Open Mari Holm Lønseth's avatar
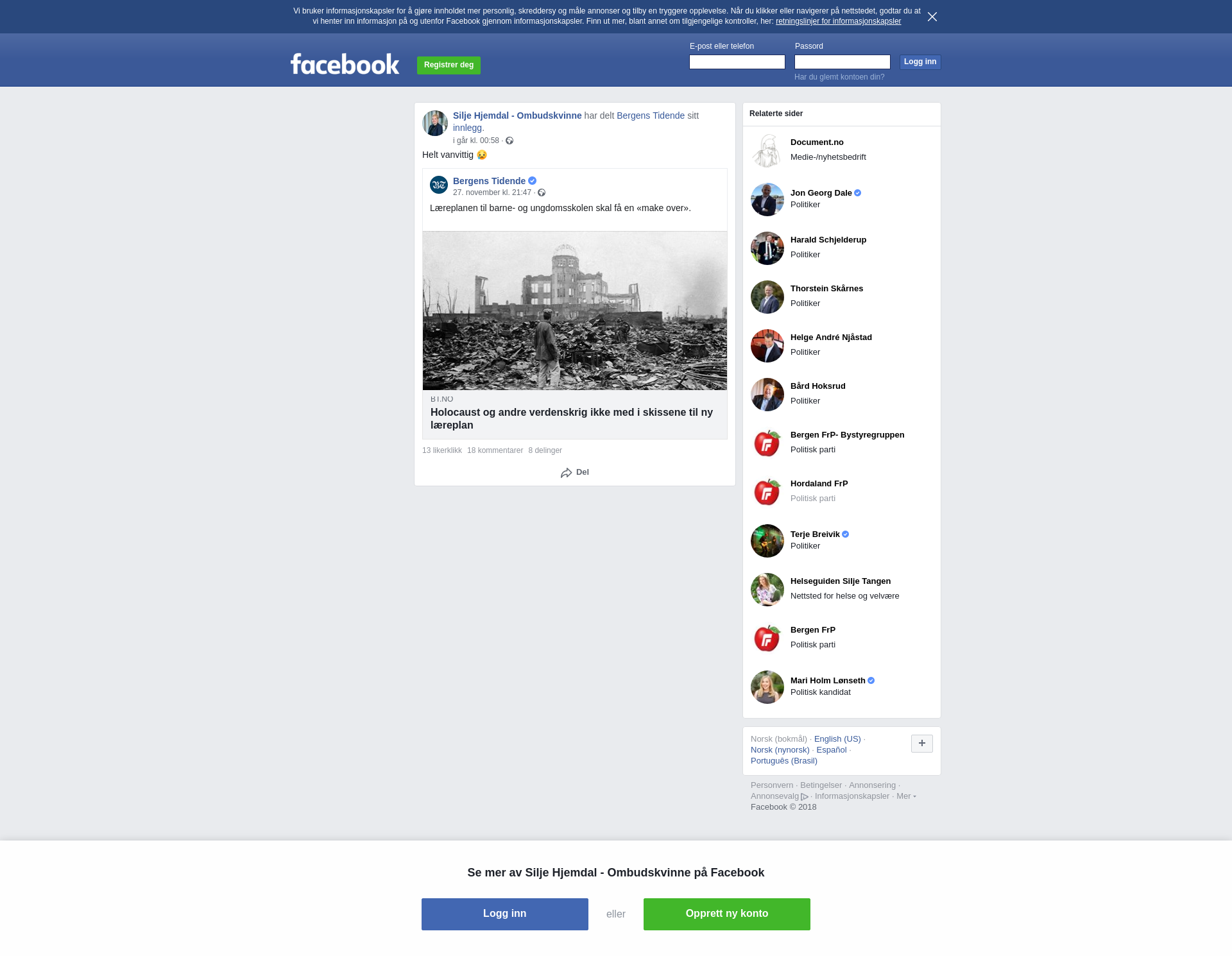Screen dimensions: 1232x956 coord(767,687)
